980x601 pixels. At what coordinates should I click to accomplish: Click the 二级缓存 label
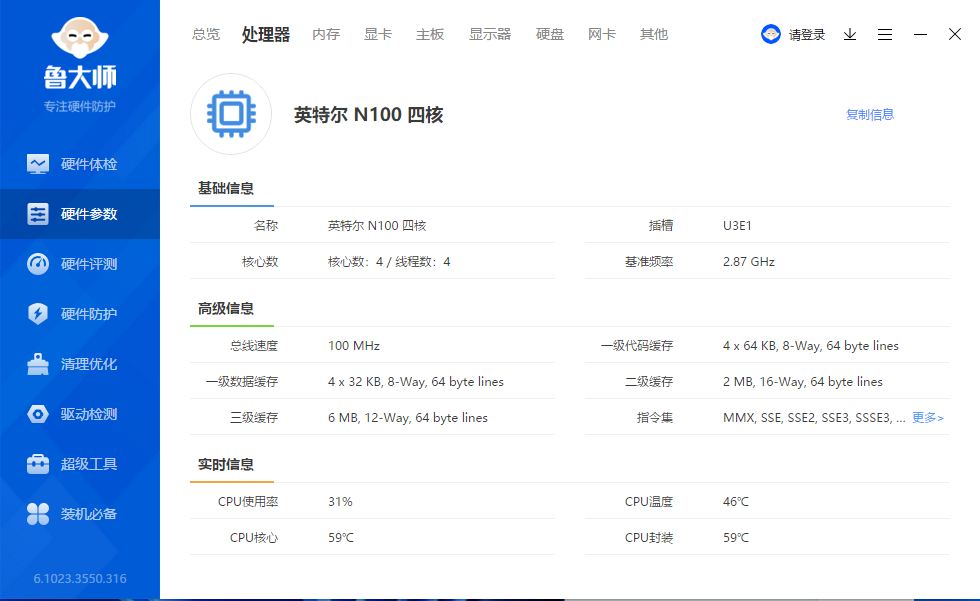(x=649, y=382)
